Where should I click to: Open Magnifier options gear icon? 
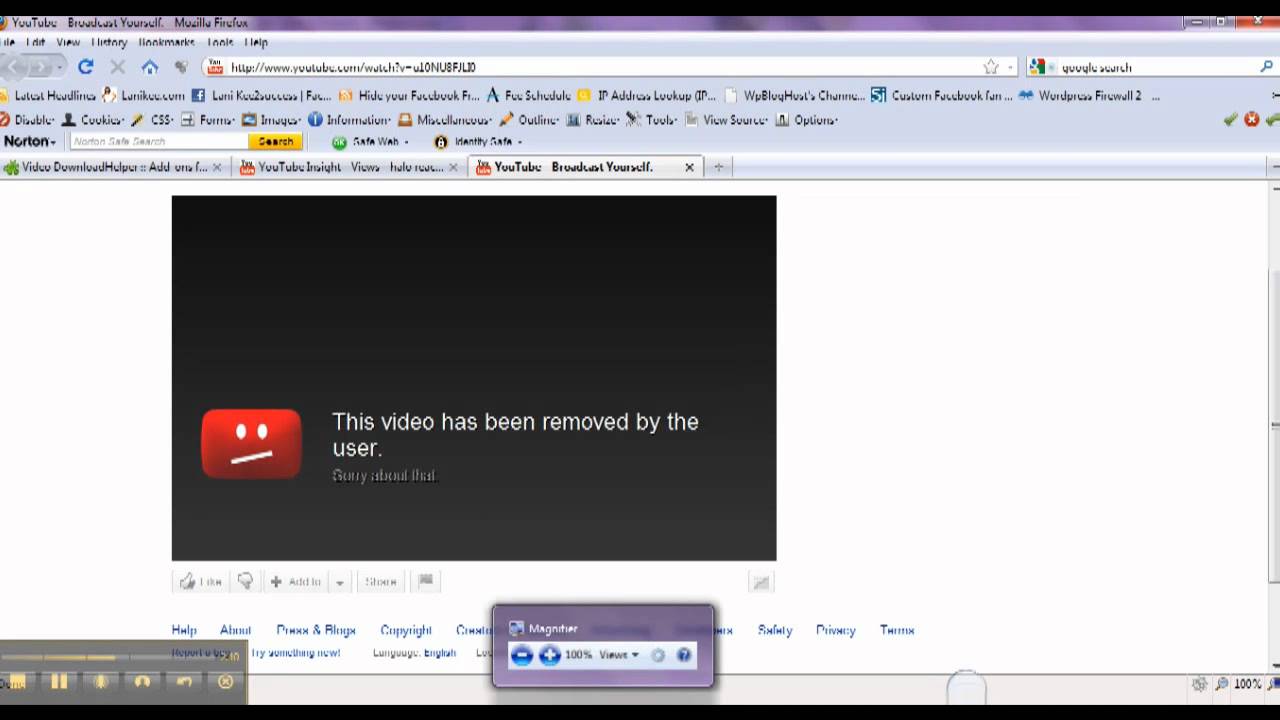[x=658, y=655]
